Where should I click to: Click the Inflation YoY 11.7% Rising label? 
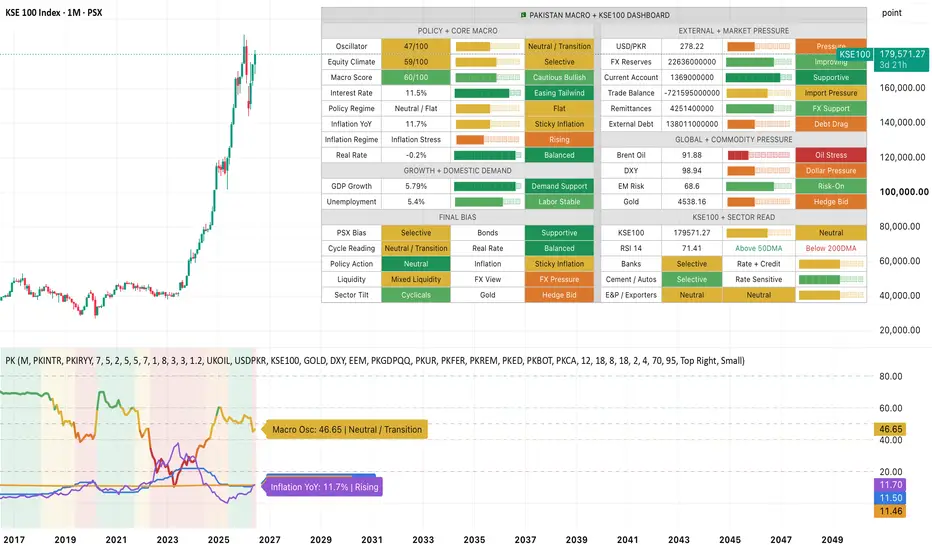[324, 487]
